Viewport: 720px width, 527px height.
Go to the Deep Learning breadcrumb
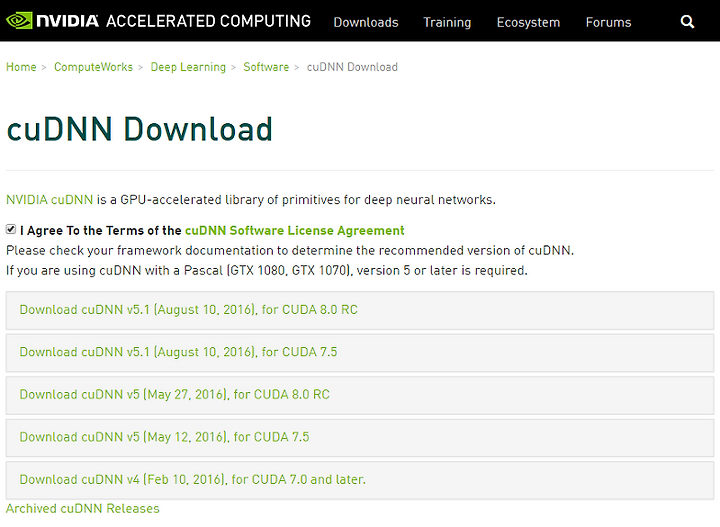click(x=188, y=67)
